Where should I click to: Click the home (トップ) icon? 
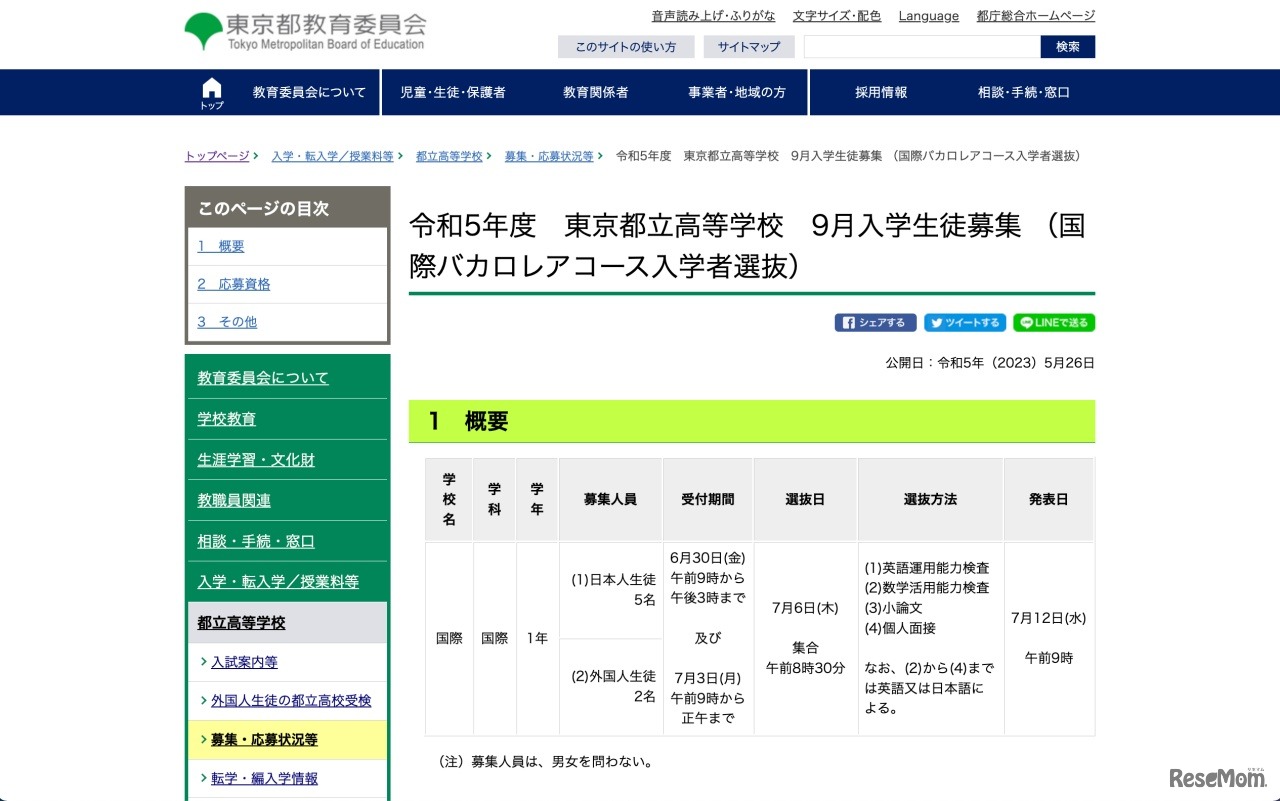pyautogui.click(x=212, y=92)
